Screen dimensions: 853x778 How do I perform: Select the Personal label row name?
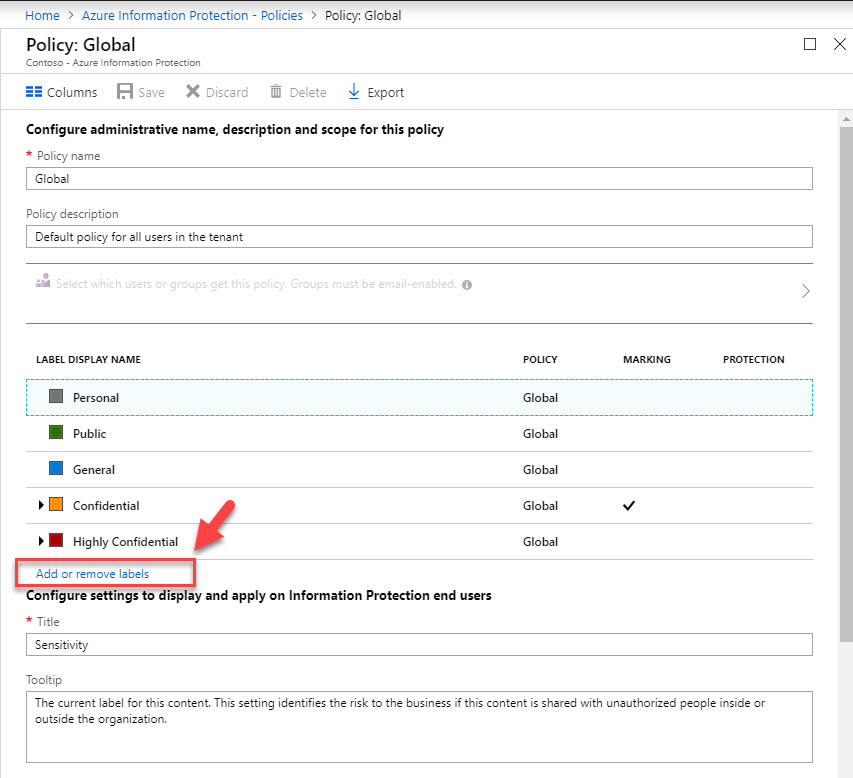click(96, 398)
